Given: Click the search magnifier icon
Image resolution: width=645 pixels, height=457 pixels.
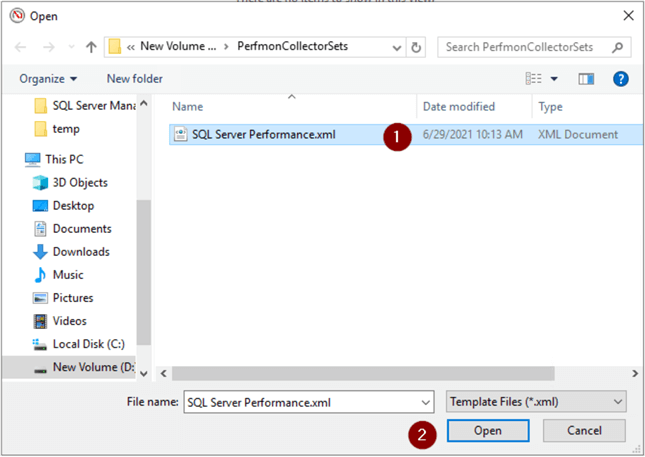Looking at the screenshot, I should [x=617, y=47].
